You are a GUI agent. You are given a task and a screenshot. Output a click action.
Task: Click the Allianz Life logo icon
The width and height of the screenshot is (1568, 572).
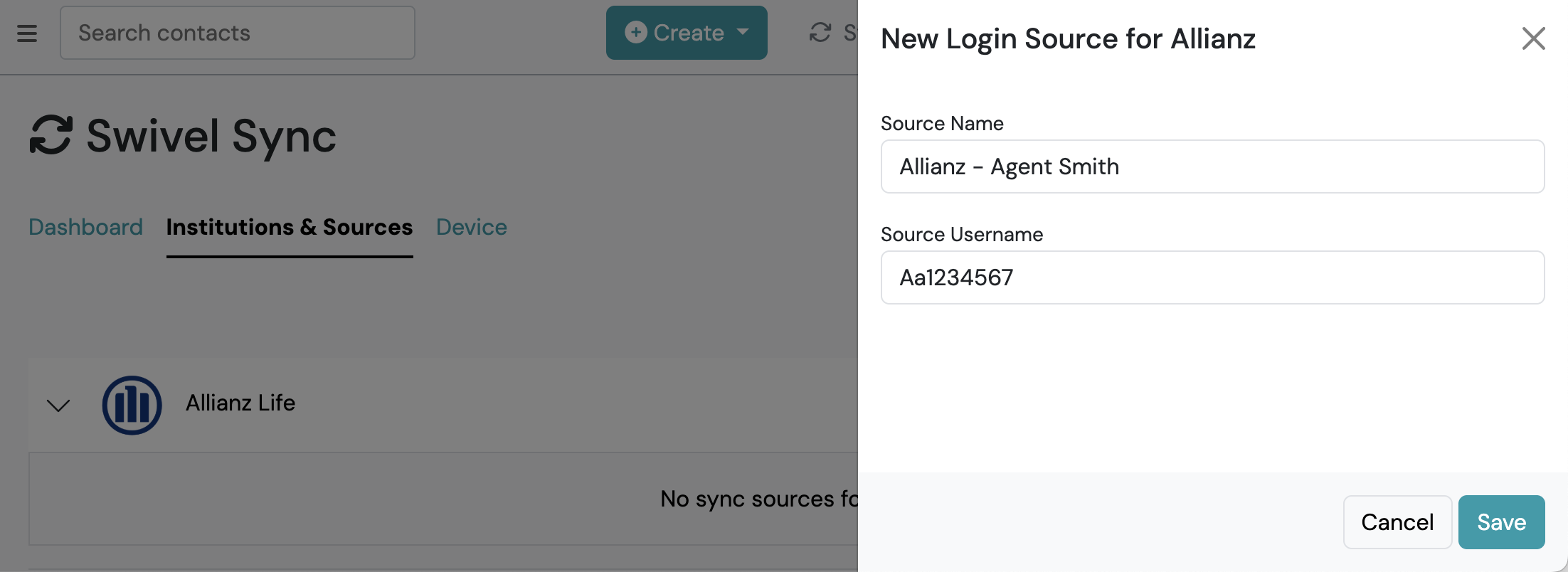tap(132, 405)
